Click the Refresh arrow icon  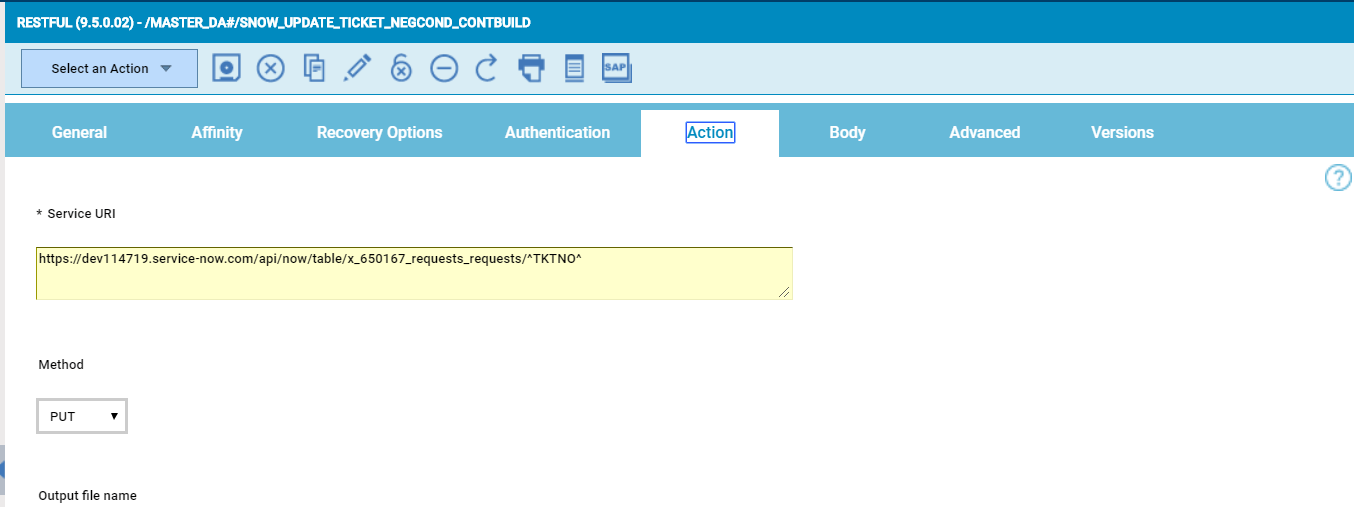click(x=487, y=68)
